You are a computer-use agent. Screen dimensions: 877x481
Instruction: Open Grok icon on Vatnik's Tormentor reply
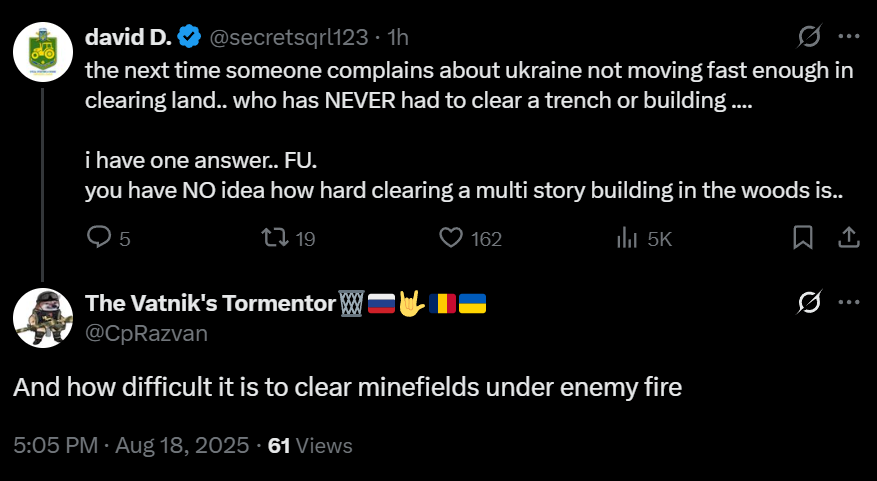click(808, 303)
